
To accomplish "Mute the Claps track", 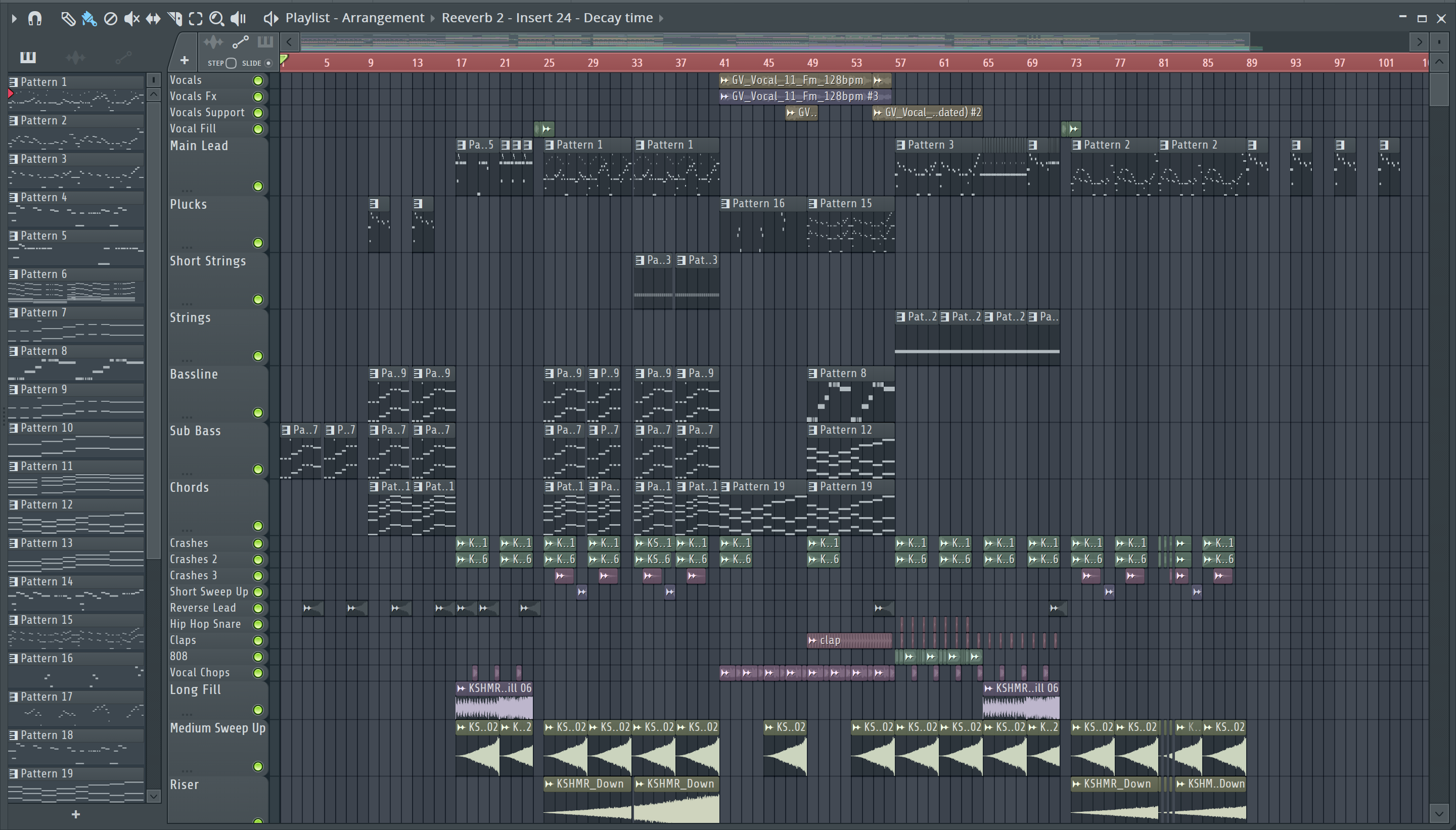I will [258, 641].
